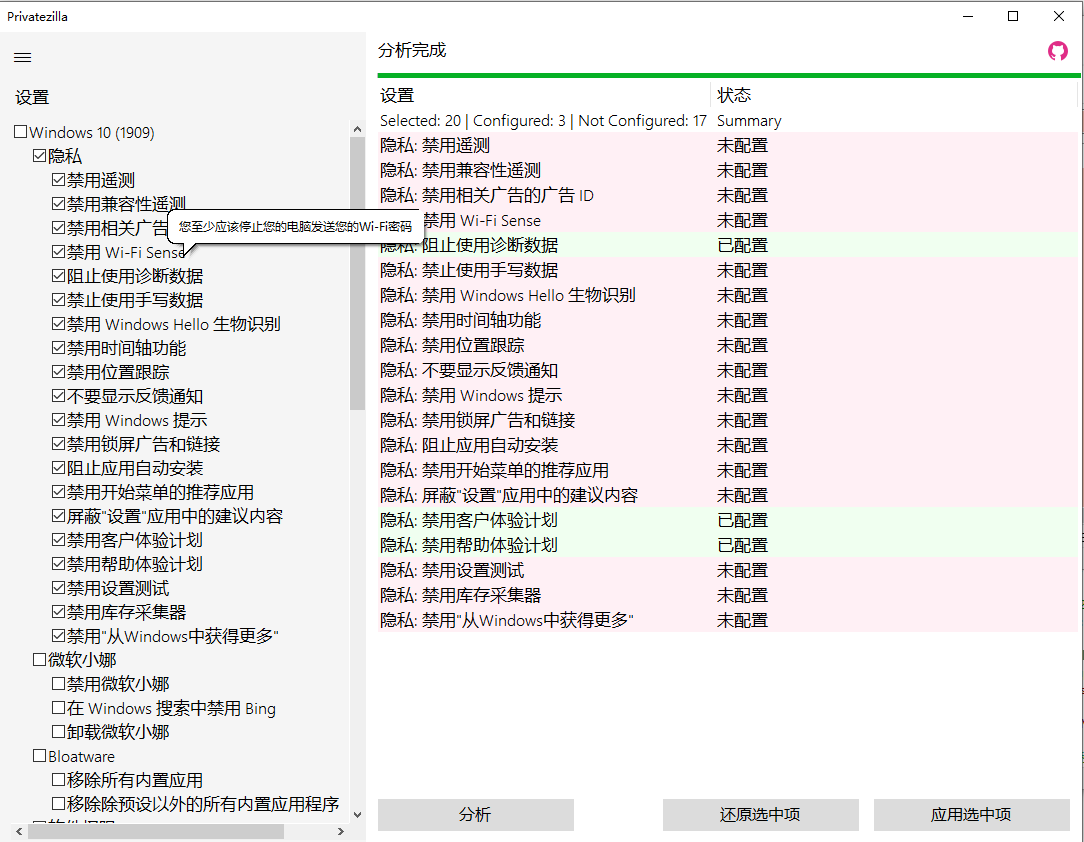Click the tree scroll-down arrow
1084x842 pixels.
point(357,814)
